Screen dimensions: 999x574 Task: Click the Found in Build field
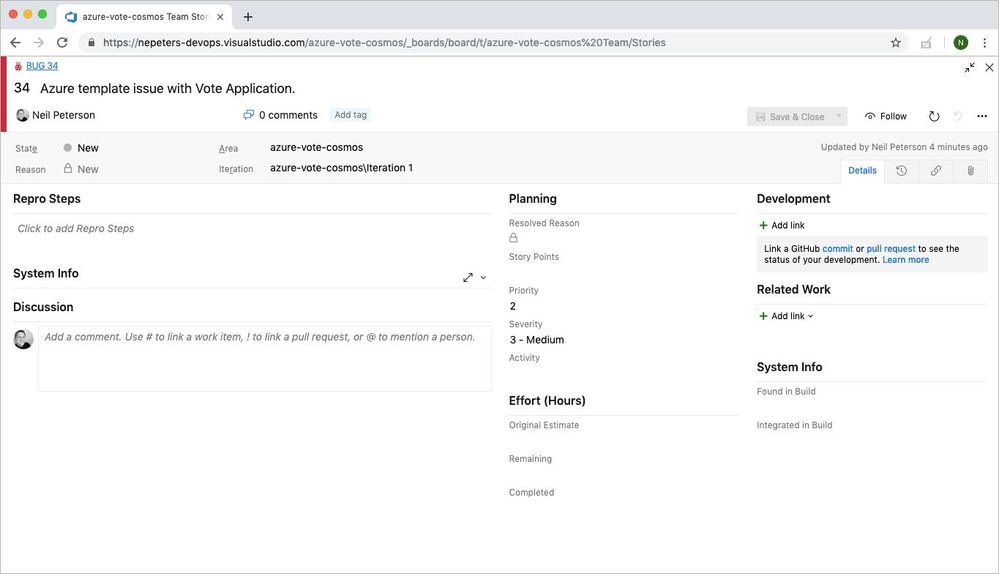click(872, 407)
